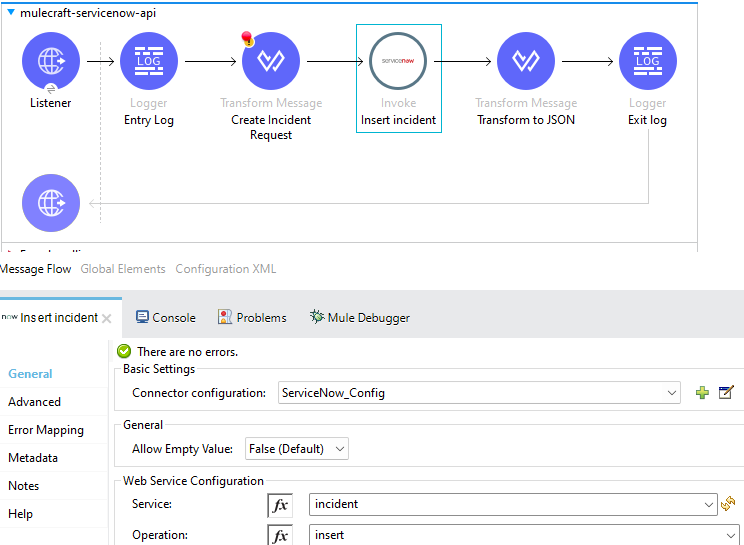Select Create Incident Request transform node
744x545 pixels.
point(270,61)
